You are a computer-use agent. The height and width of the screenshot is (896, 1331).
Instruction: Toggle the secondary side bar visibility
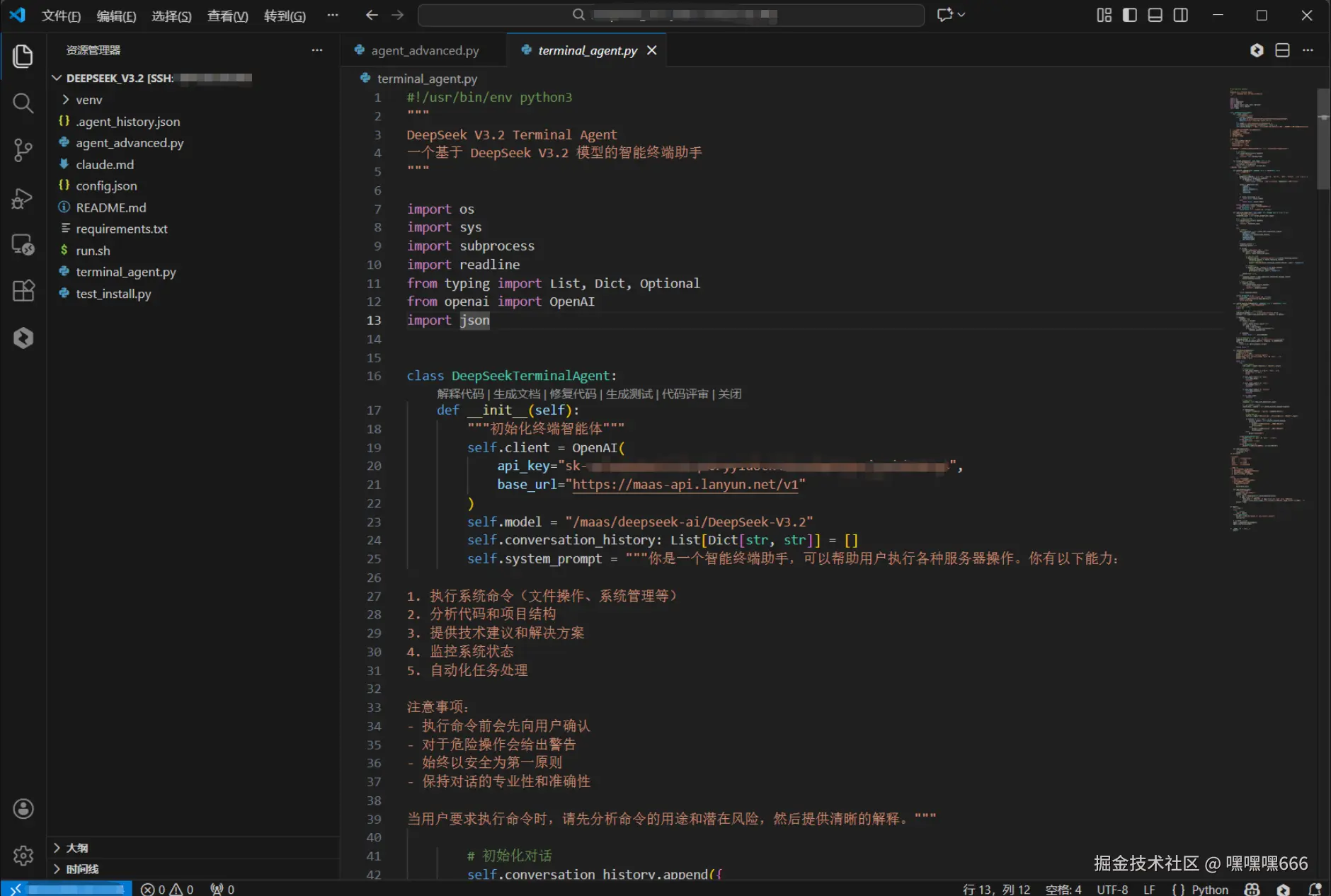pos(1180,15)
